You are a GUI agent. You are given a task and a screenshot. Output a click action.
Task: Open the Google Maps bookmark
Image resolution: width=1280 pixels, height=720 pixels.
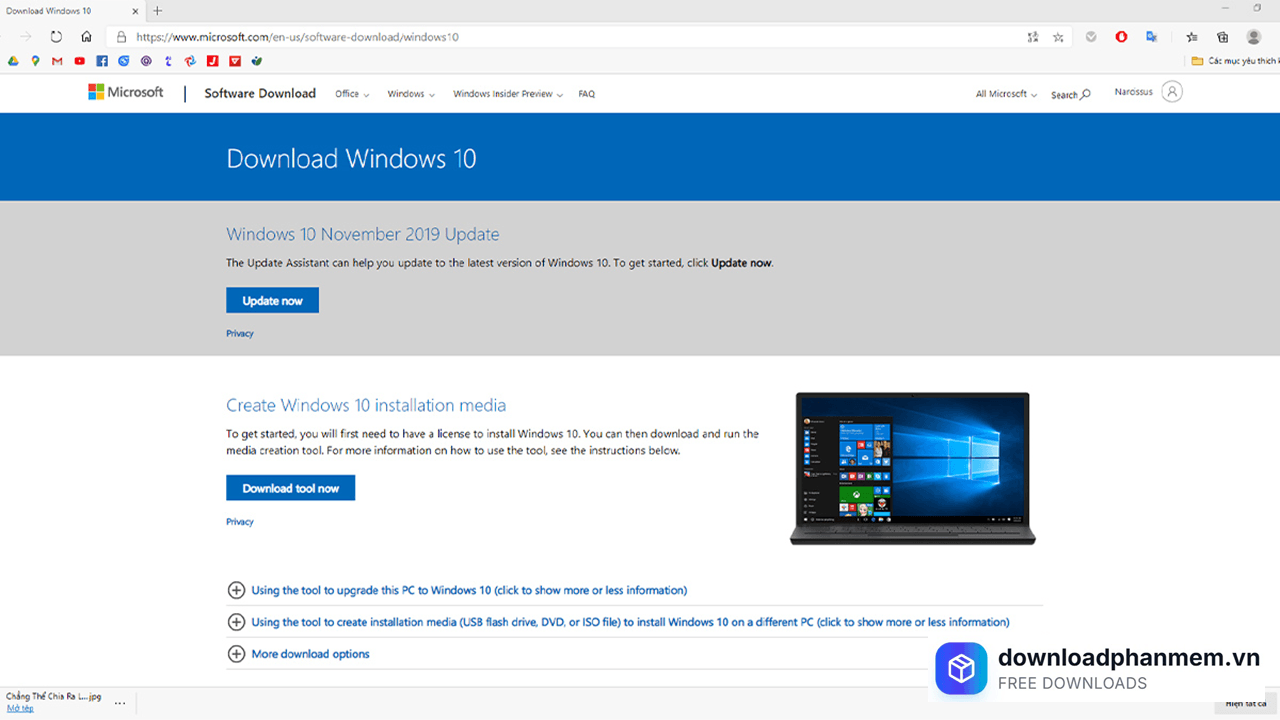[35, 60]
